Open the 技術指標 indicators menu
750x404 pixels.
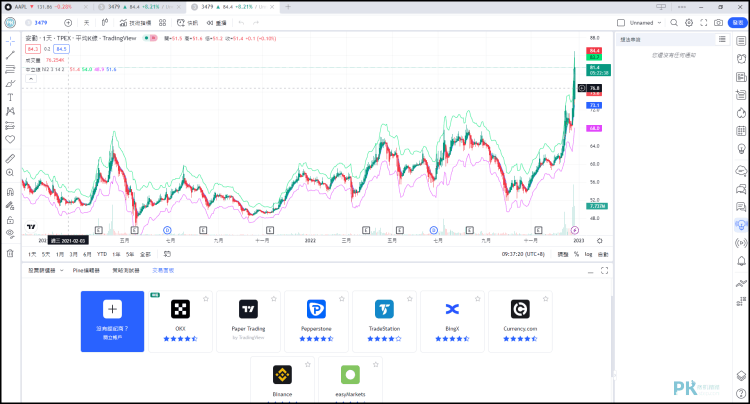pos(135,22)
